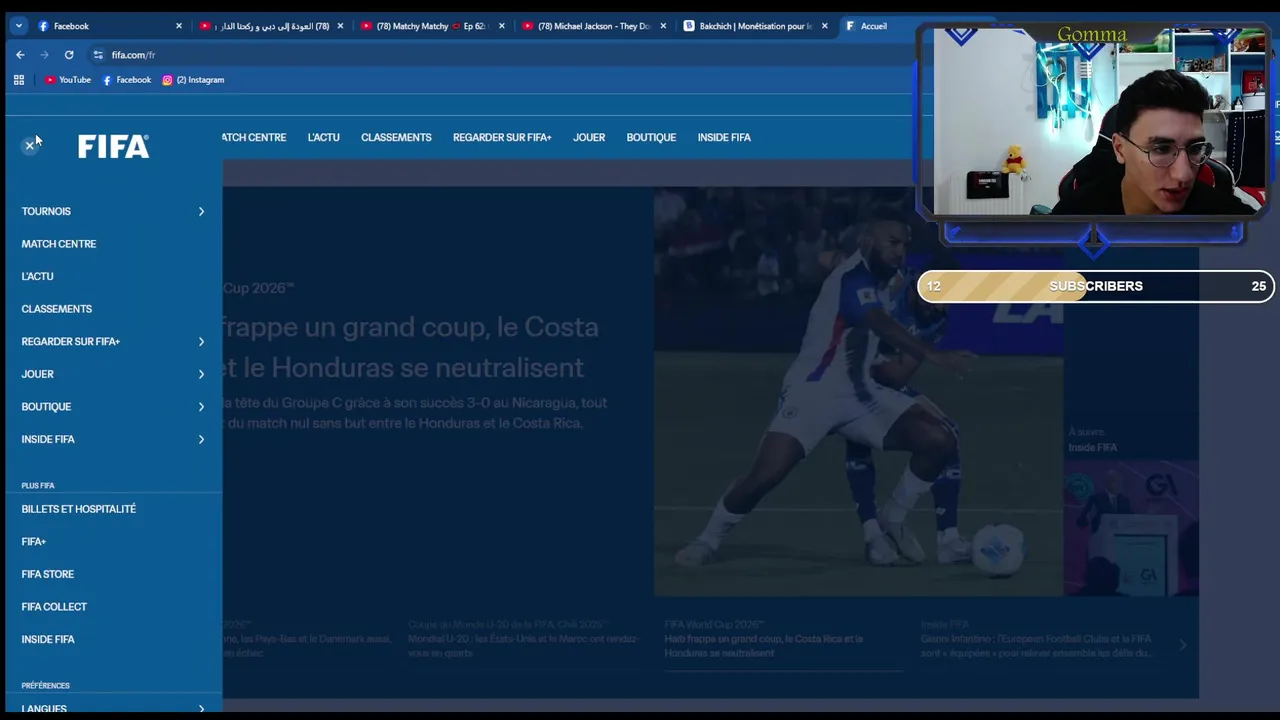The image size is (1280, 720).
Task: Click L'Actu in the top navigation bar
Action: pos(324,137)
